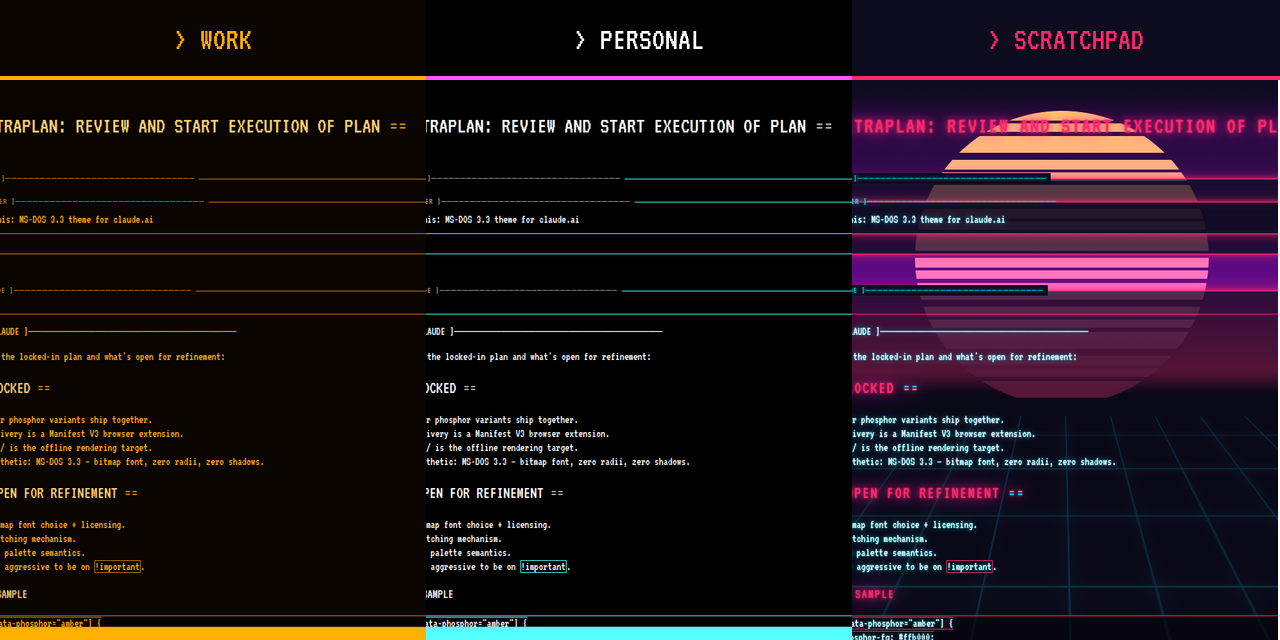Open the SCRATCHPAD theme tab

pos(1078,40)
